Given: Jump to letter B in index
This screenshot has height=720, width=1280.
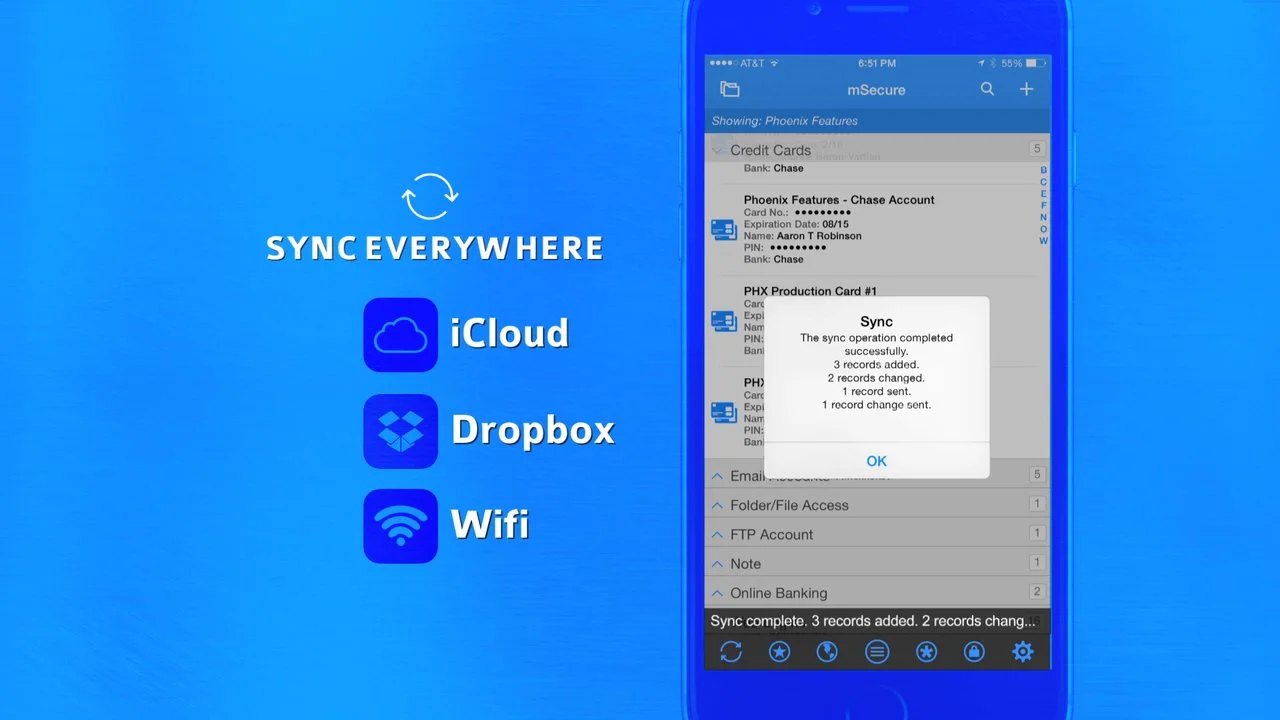Looking at the screenshot, I should (1043, 170).
